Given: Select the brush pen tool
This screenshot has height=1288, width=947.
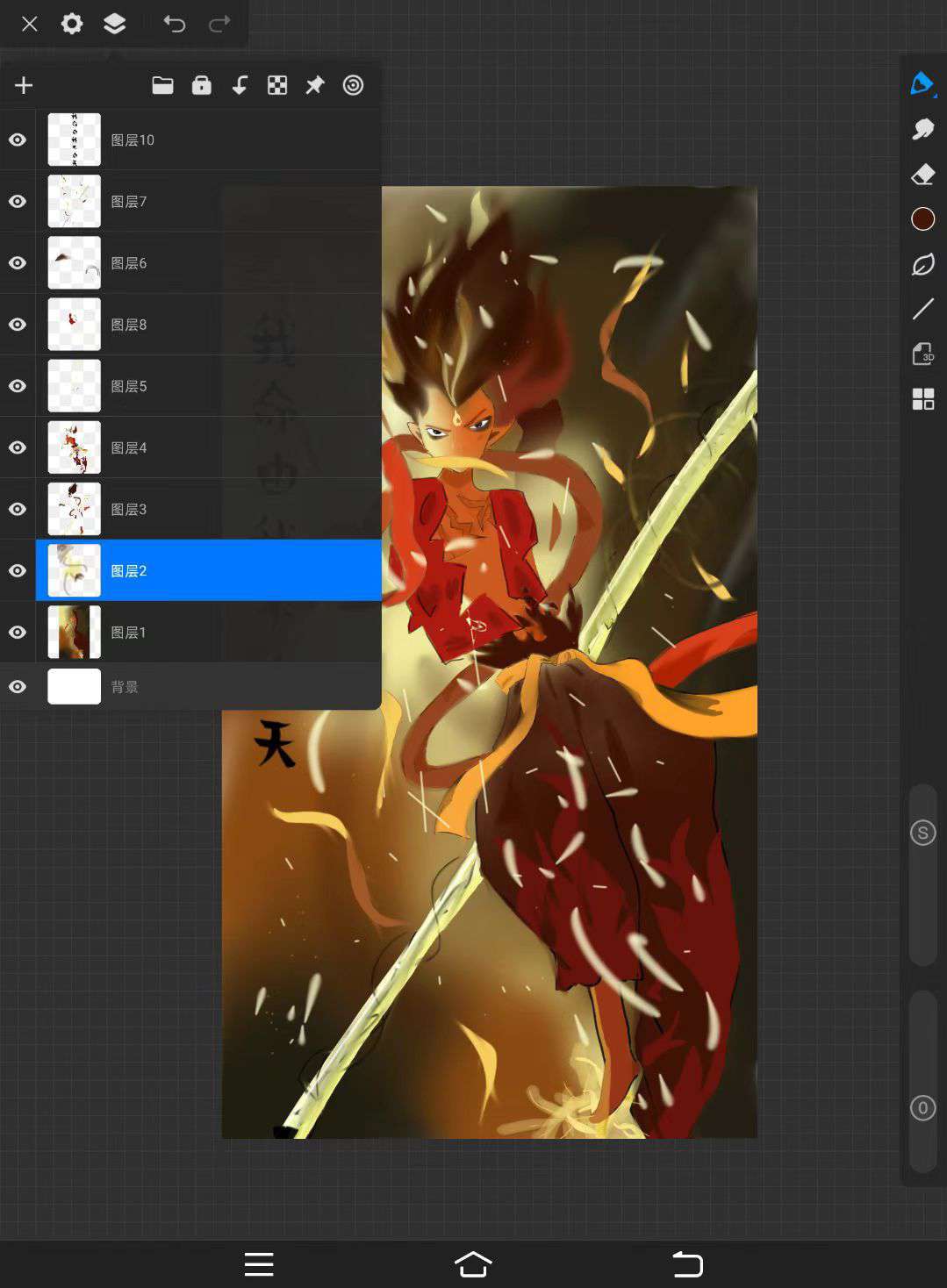Looking at the screenshot, I should point(922,83).
